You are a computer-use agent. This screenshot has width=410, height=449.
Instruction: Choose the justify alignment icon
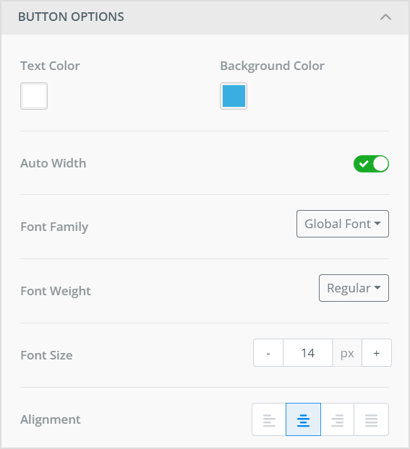tap(371, 420)
